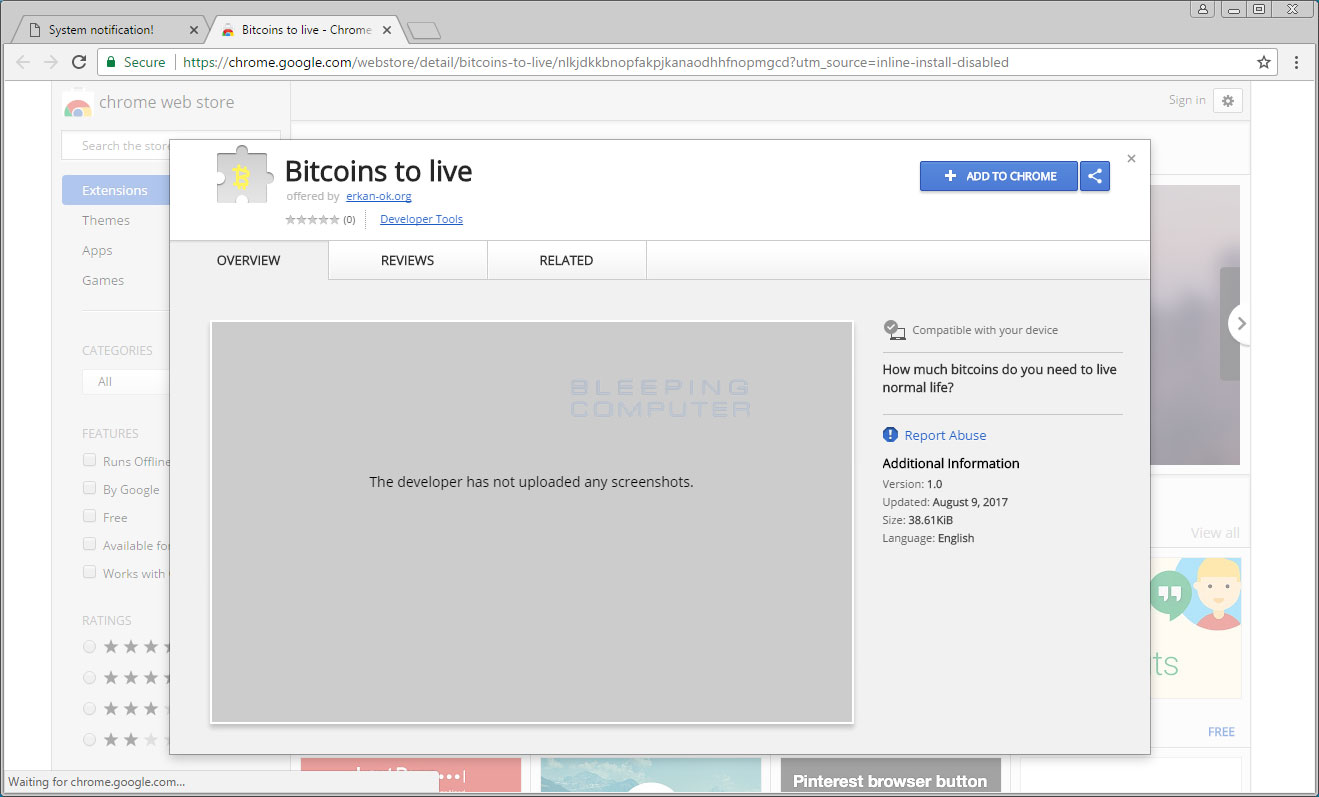This screenshot has height=797, width=1319.
Task: Open a new browser tab
Action: (424, 30)
